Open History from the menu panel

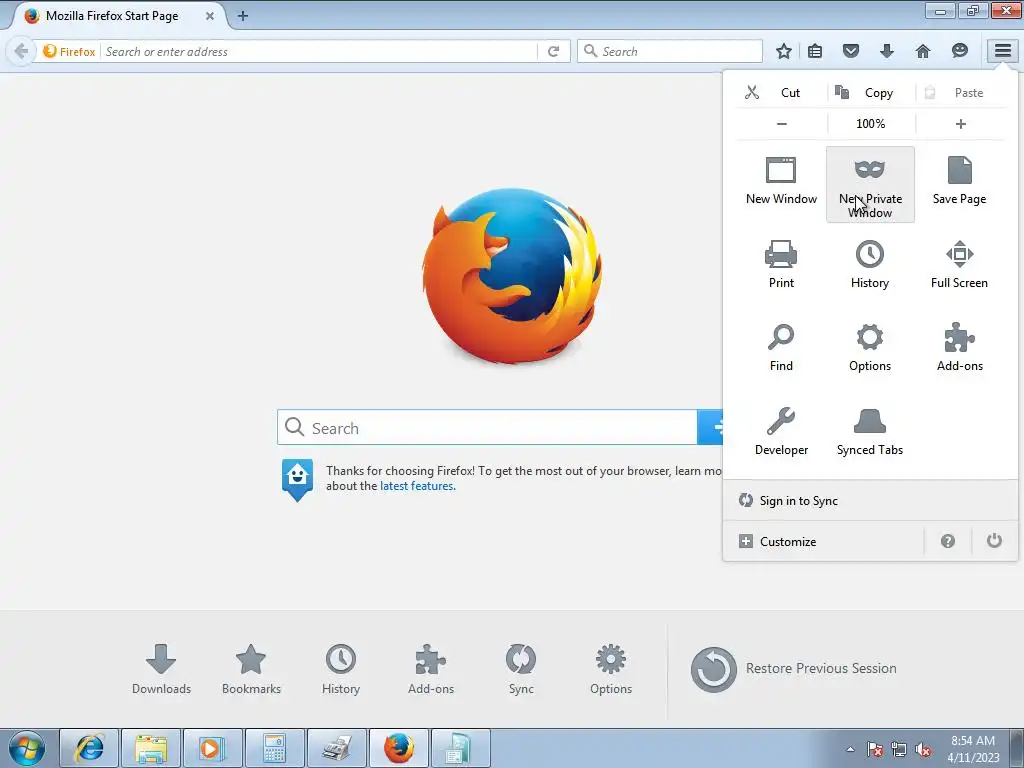click(870, 264)
